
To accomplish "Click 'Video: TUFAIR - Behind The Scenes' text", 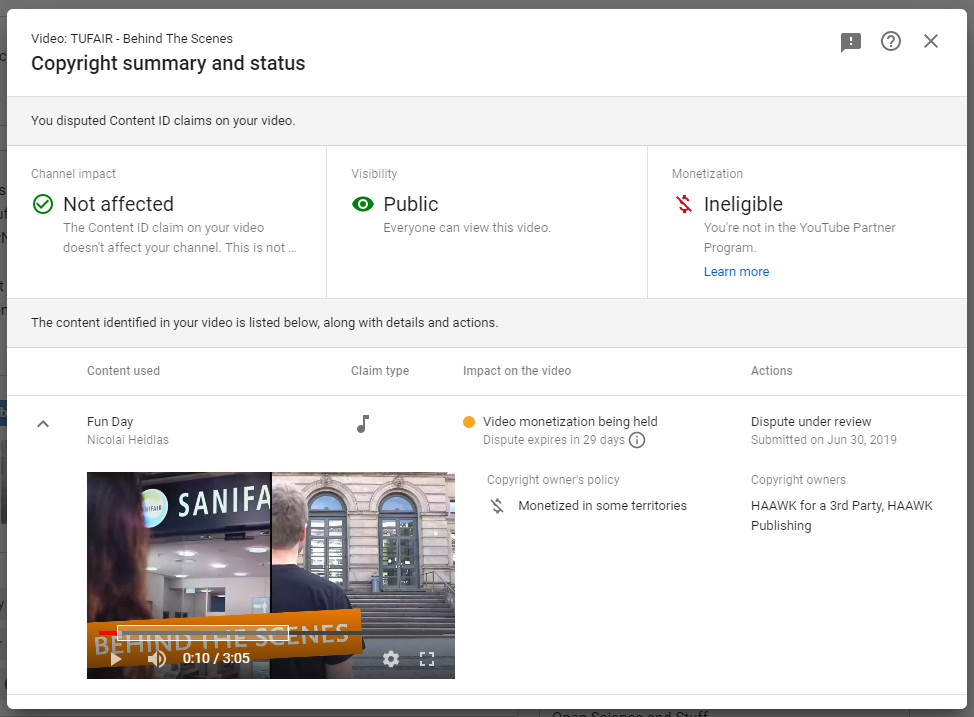I will [132, 39].
